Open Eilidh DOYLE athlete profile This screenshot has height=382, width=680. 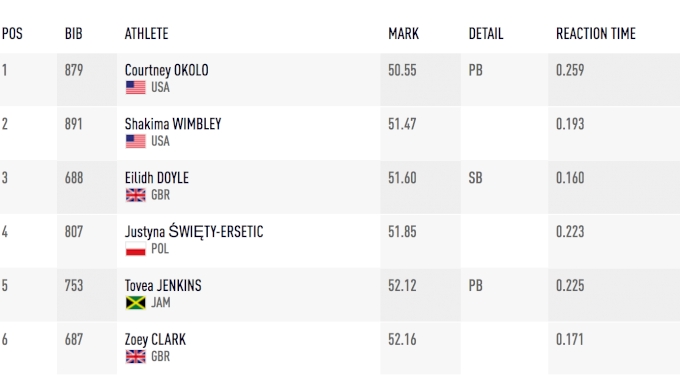157,178
